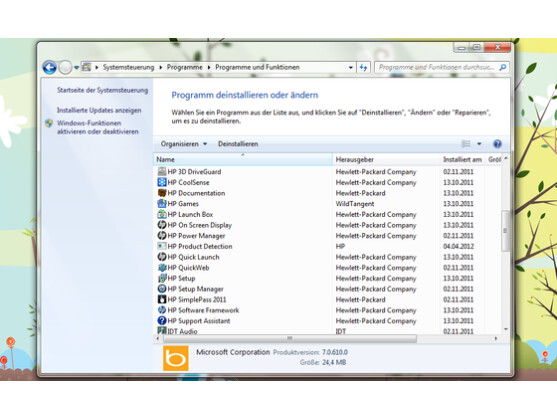Click publisher HP of HP Product Detection
Screen dimensions: 557x418
[340, 246]
